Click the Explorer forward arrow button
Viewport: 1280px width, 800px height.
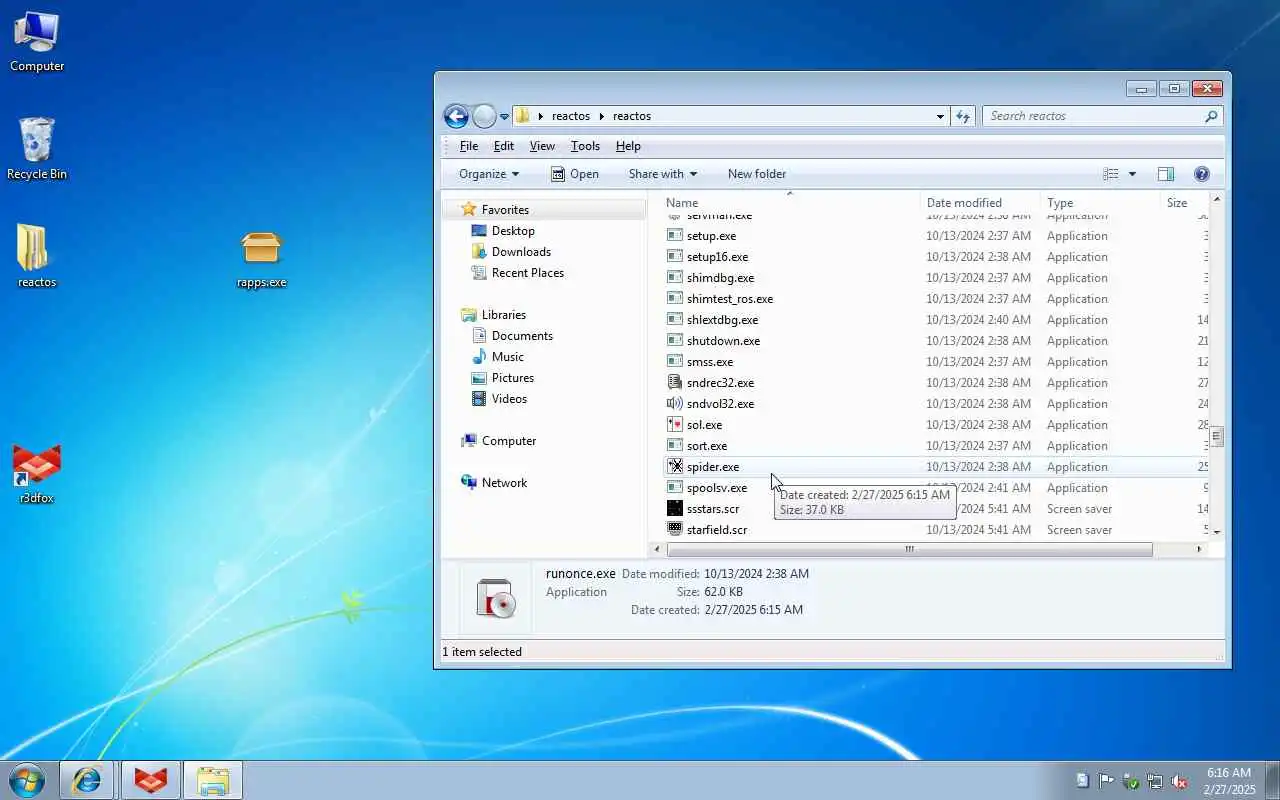click(x=484, y=116)
